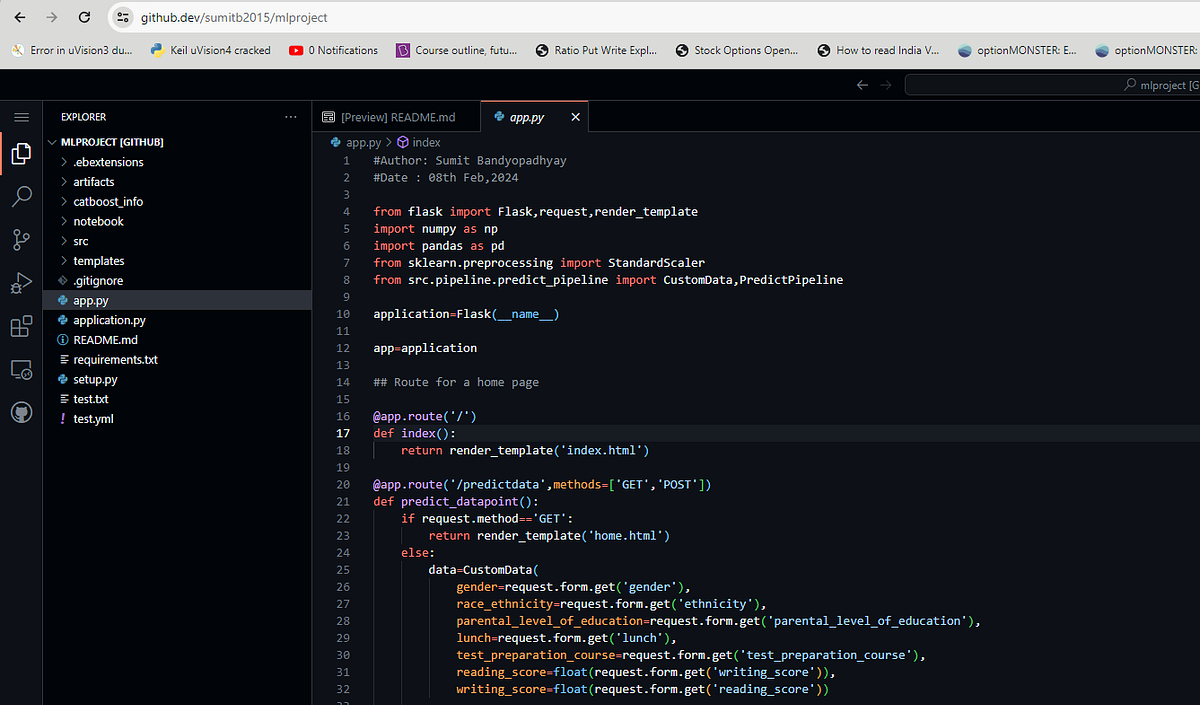
Task: Open the Search panel in the activity bar
Action: (x=21, y=196)
